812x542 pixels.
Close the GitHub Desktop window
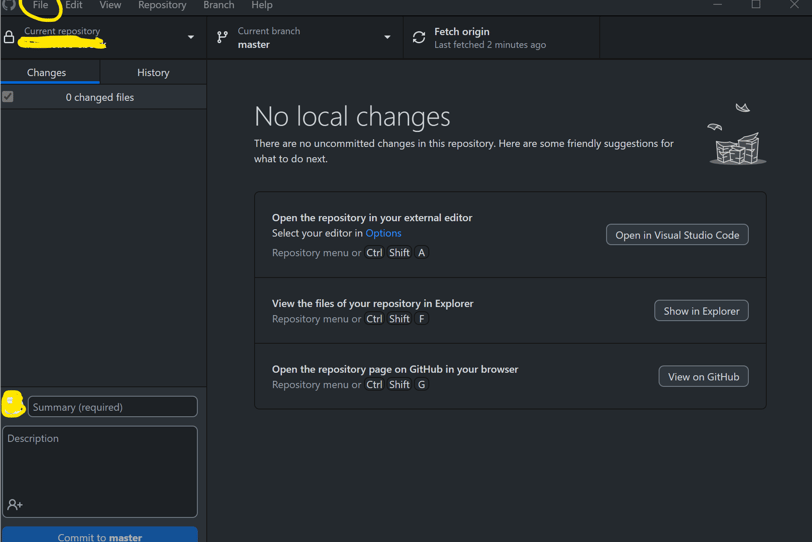794,5
